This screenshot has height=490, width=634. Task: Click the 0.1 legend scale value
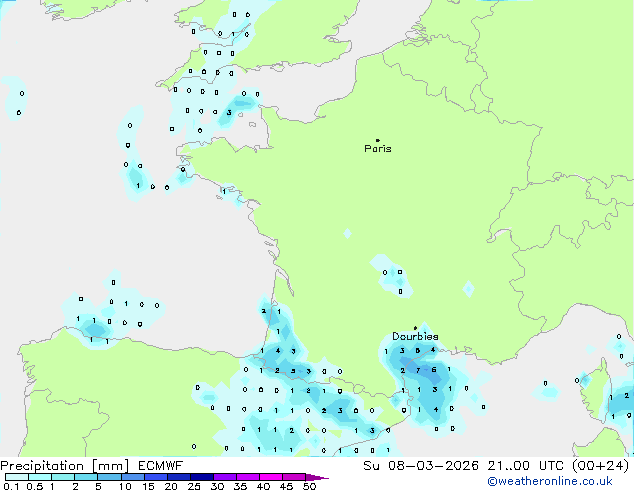(11, 486)
